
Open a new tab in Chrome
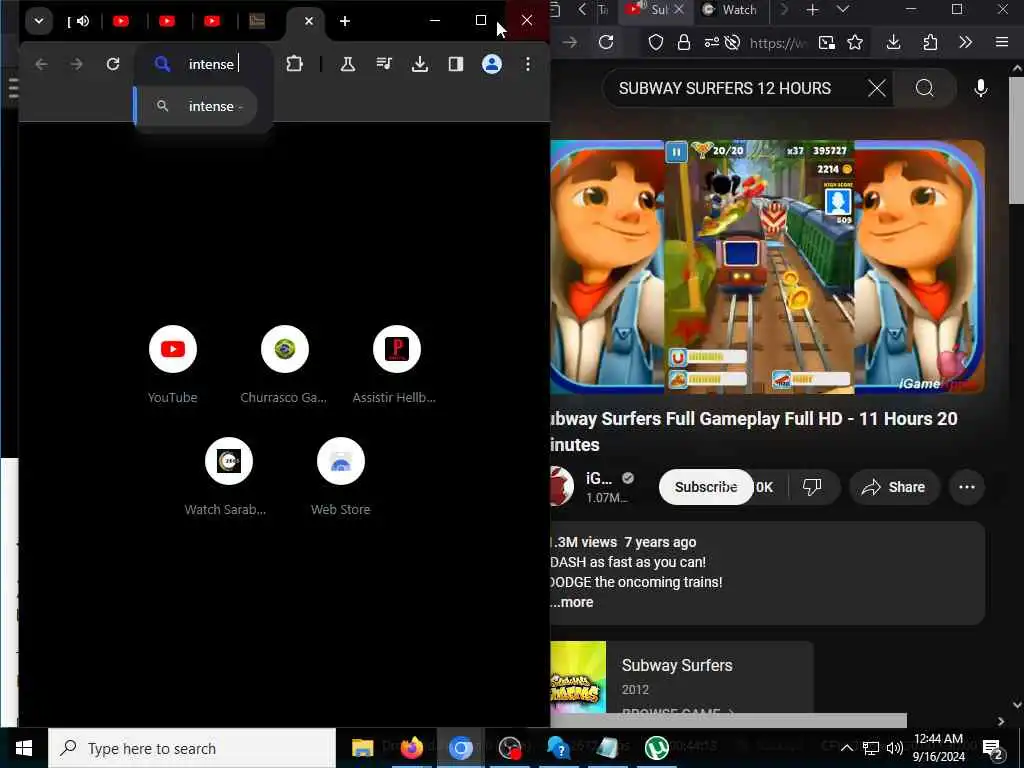345,21
